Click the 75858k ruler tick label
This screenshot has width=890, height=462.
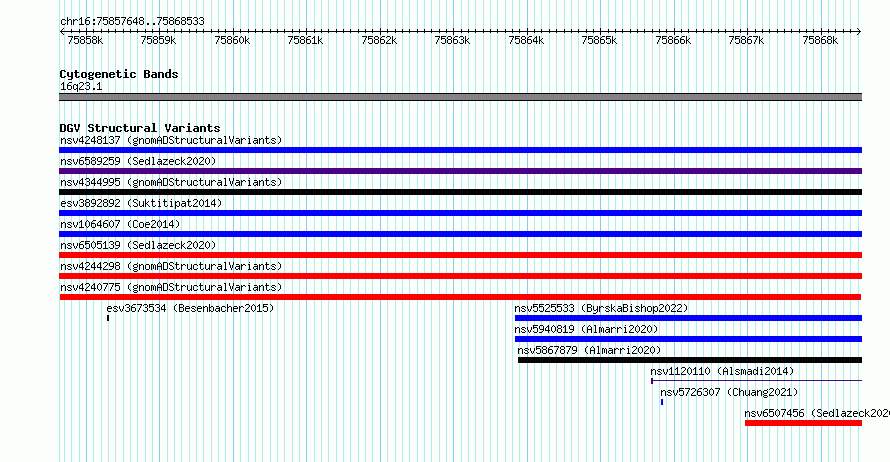point(85,40)
